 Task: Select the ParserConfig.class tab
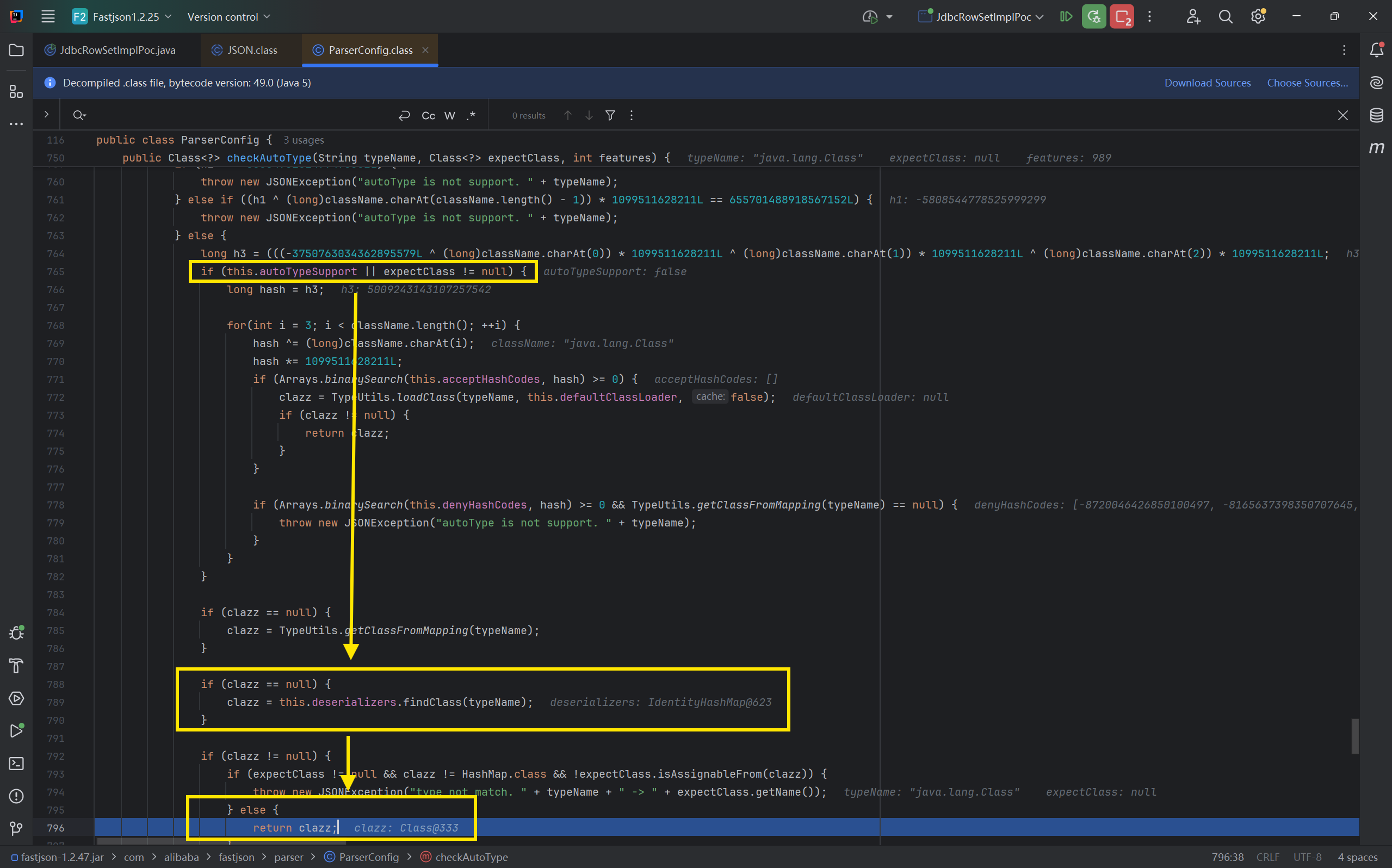point(370,51)
